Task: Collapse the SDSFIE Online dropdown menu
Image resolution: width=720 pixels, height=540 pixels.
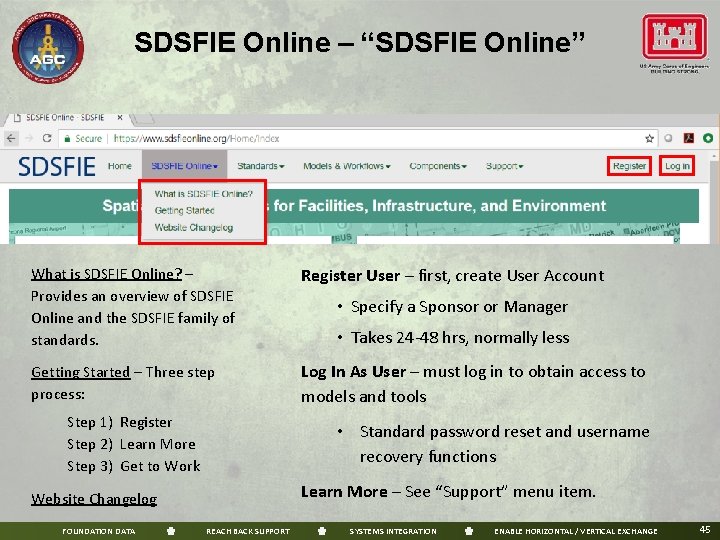Action: click(185, 166)
